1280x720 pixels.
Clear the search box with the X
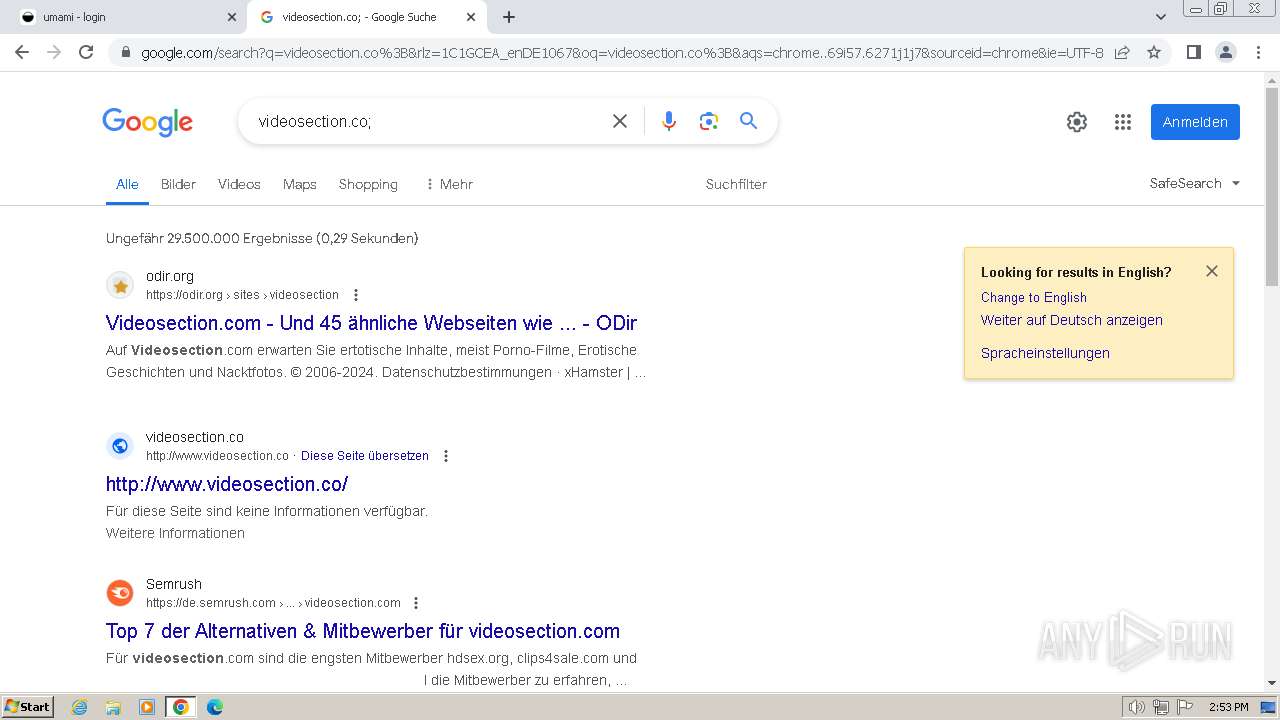(x=620, y=121)
